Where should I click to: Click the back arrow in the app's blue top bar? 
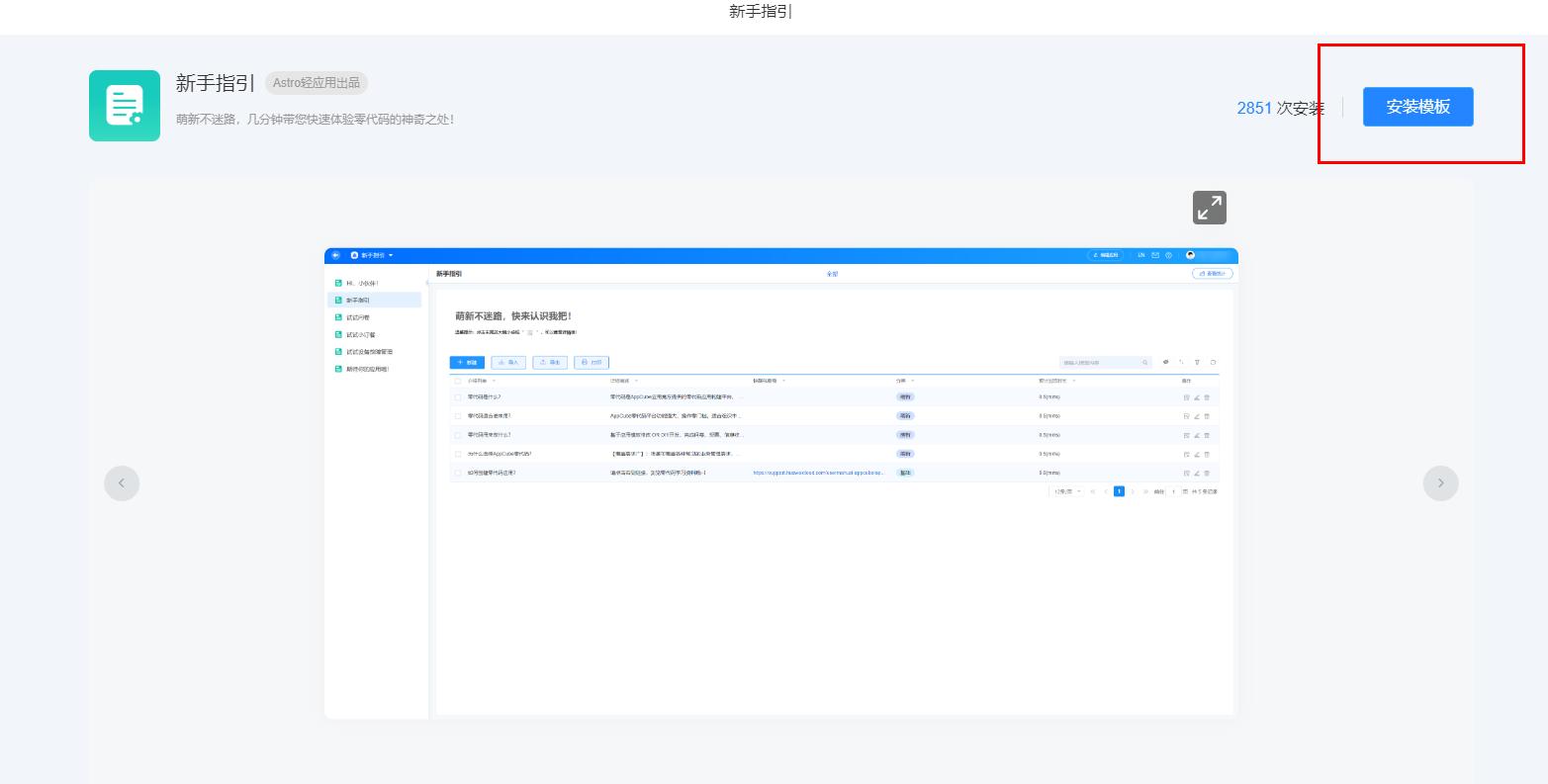point(333,255)
